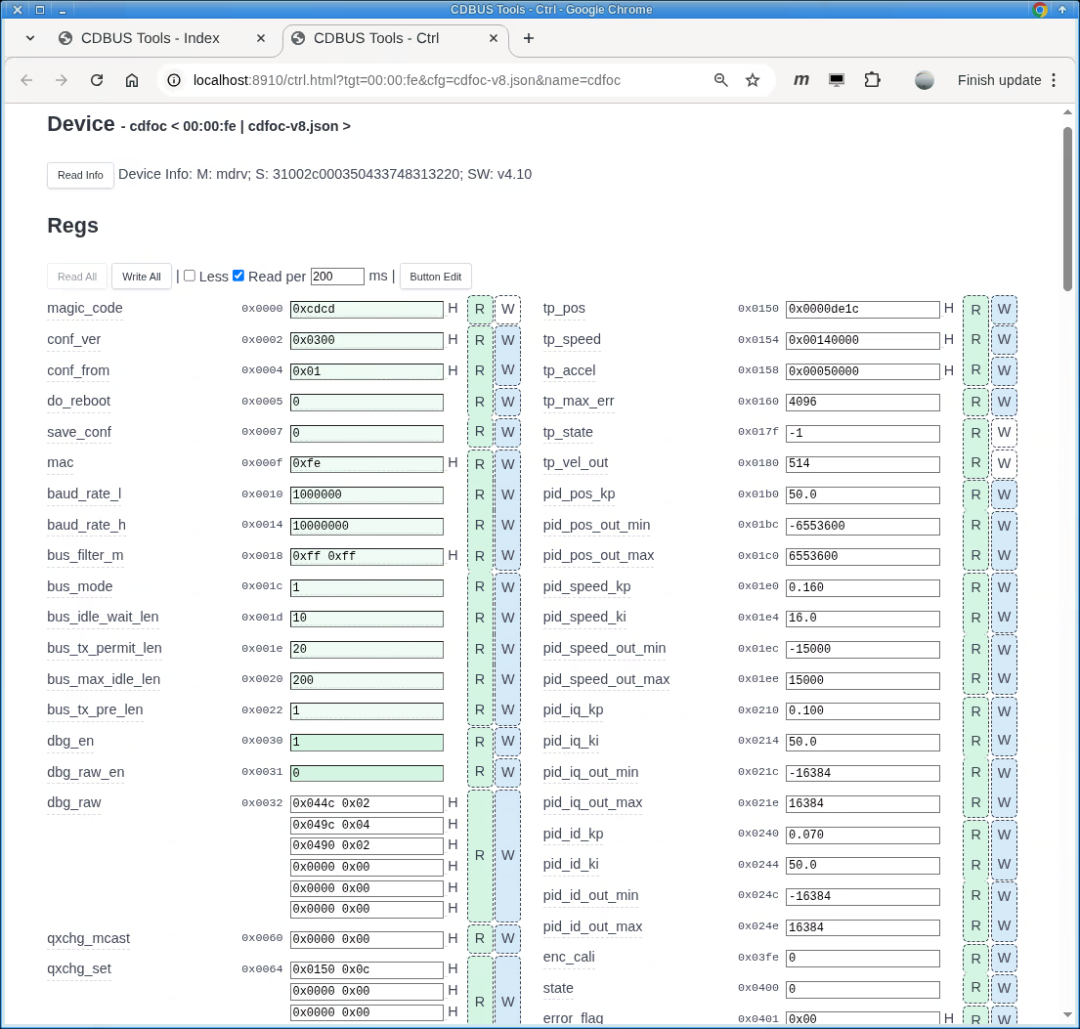Click the Write All button

point(141,276)
